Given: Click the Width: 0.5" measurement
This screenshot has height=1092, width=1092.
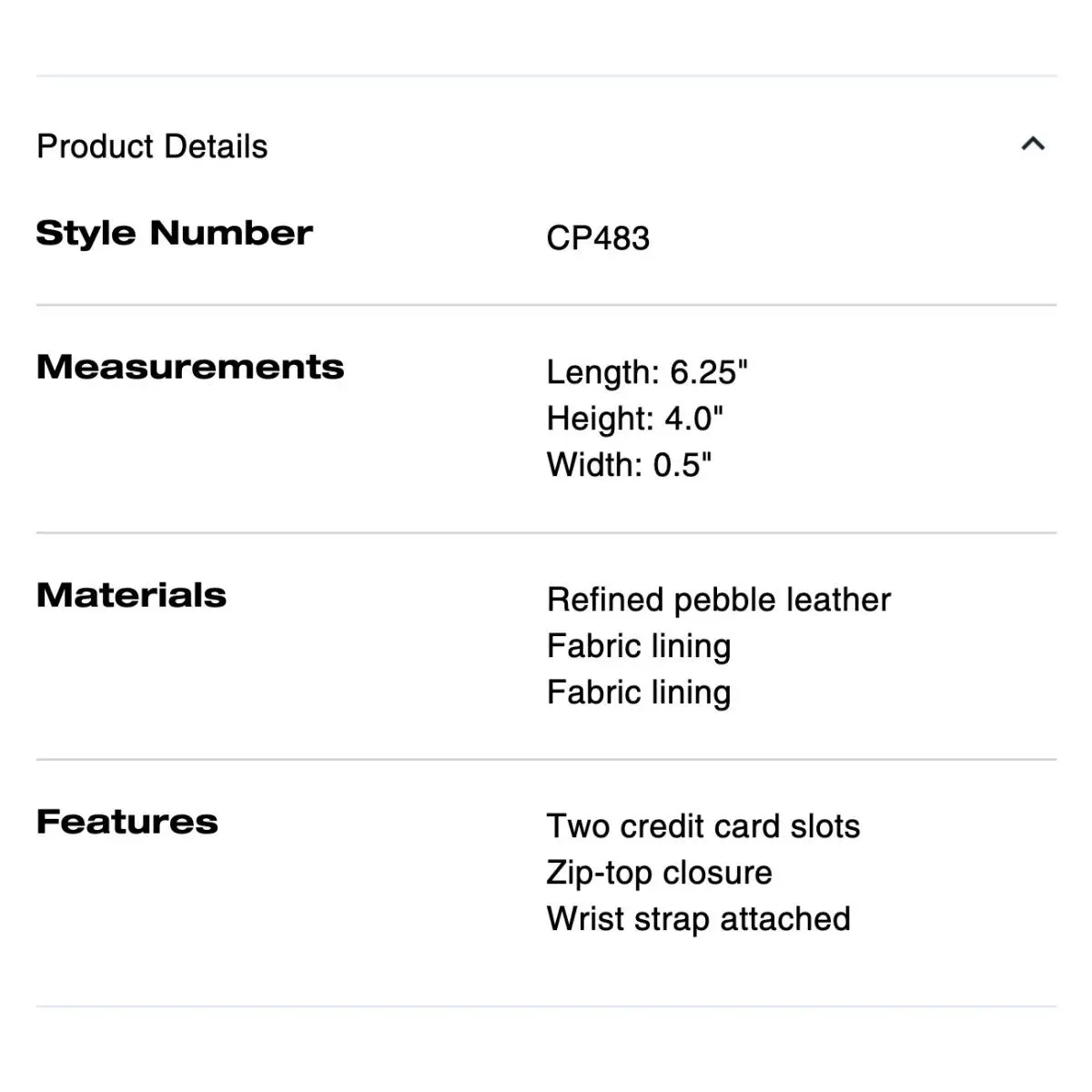Looking at the screenshot, I should point(629,465).
